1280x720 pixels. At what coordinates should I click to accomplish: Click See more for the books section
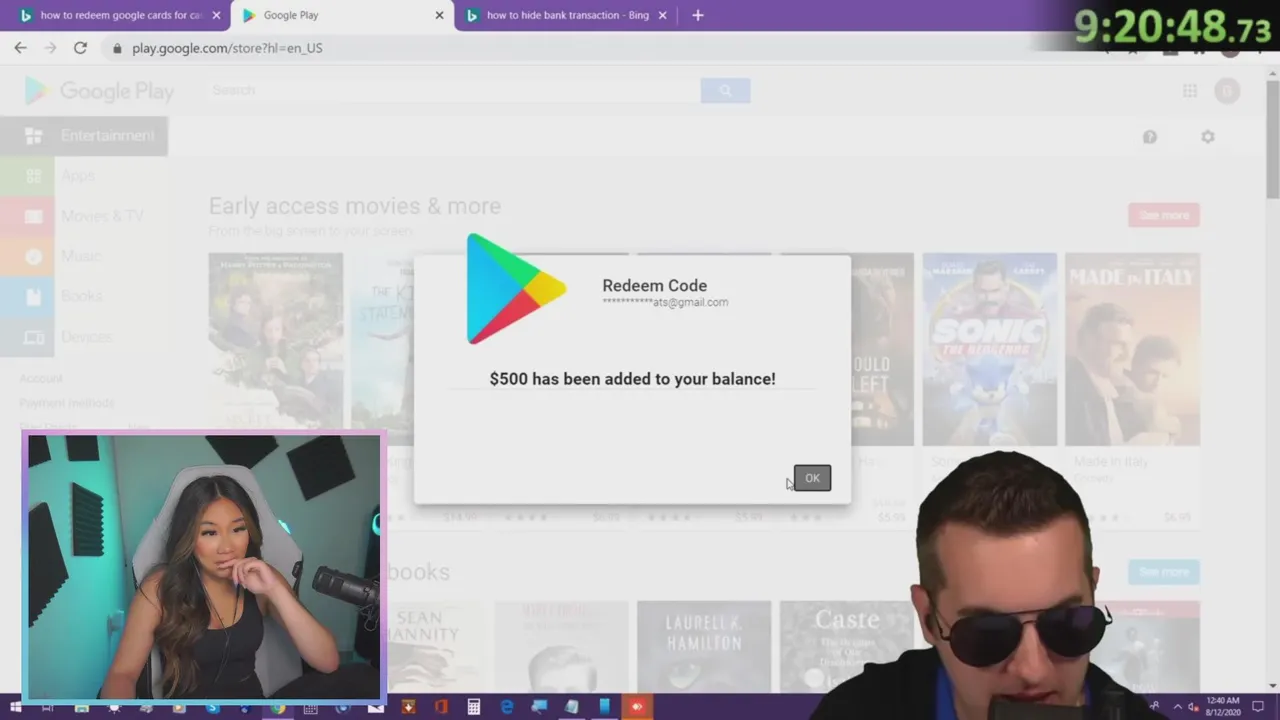pos(1164,572)
